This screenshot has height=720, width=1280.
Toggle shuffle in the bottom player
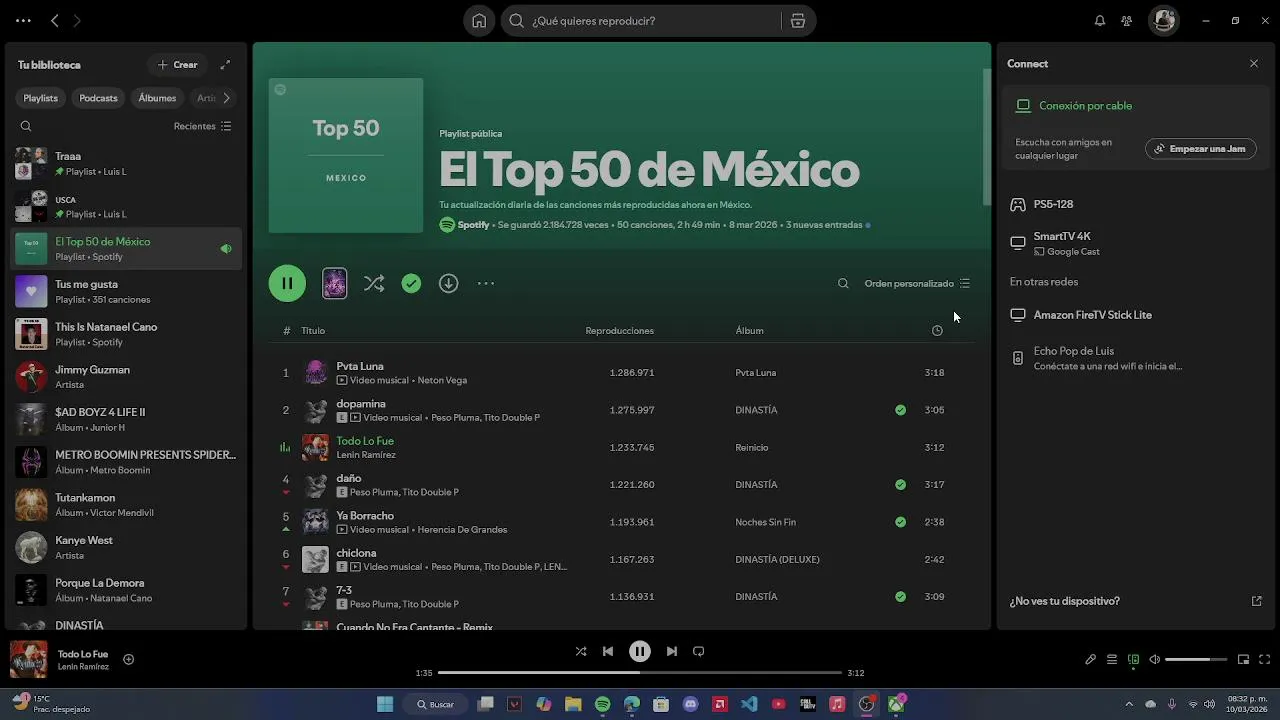[581, 651]
